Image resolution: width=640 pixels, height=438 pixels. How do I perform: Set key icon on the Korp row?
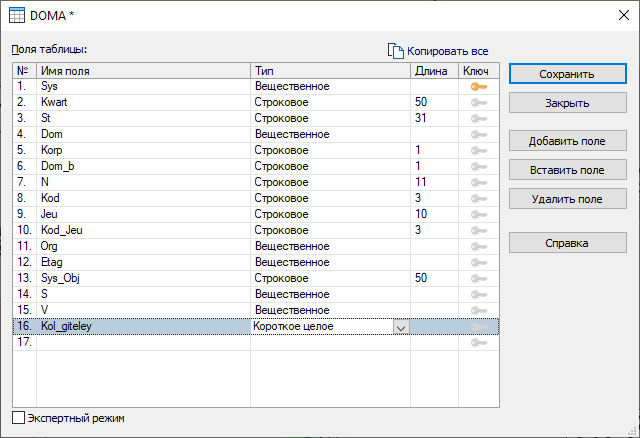[x=478, y=150]
